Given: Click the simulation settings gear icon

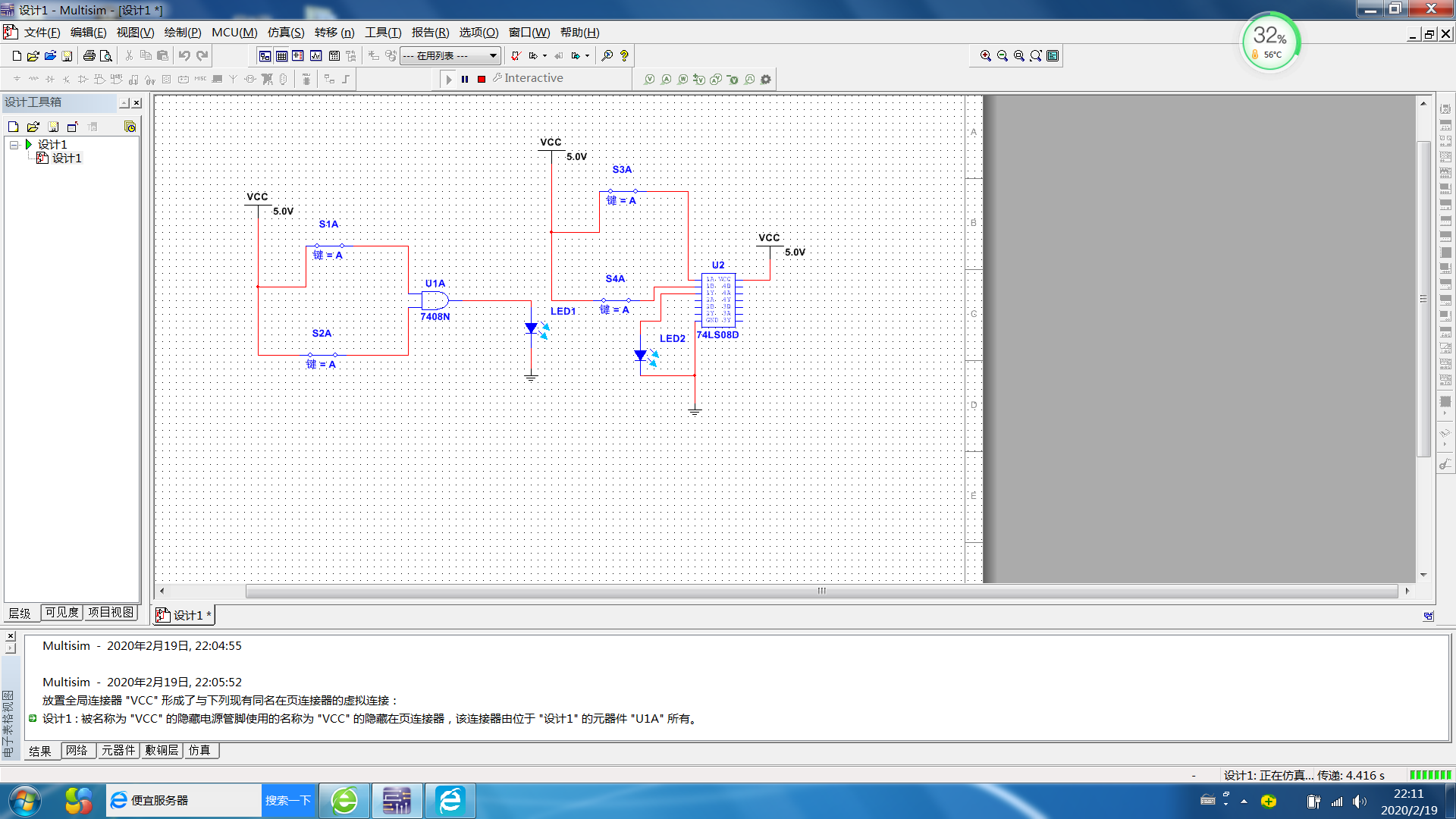Looking at the screenshot, I should point(766,79).
